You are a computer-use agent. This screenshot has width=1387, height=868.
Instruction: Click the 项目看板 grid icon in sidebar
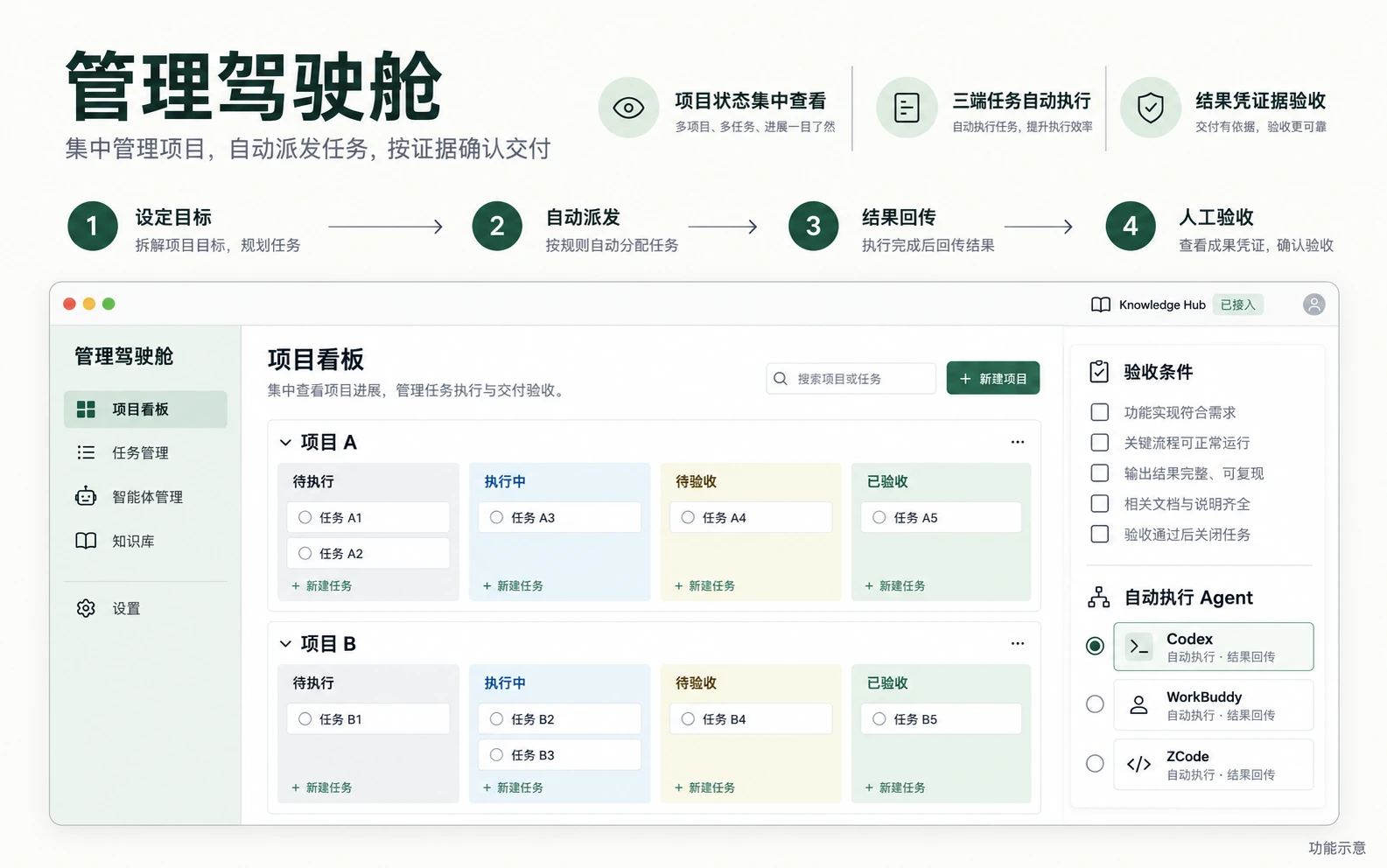point(86,409)
